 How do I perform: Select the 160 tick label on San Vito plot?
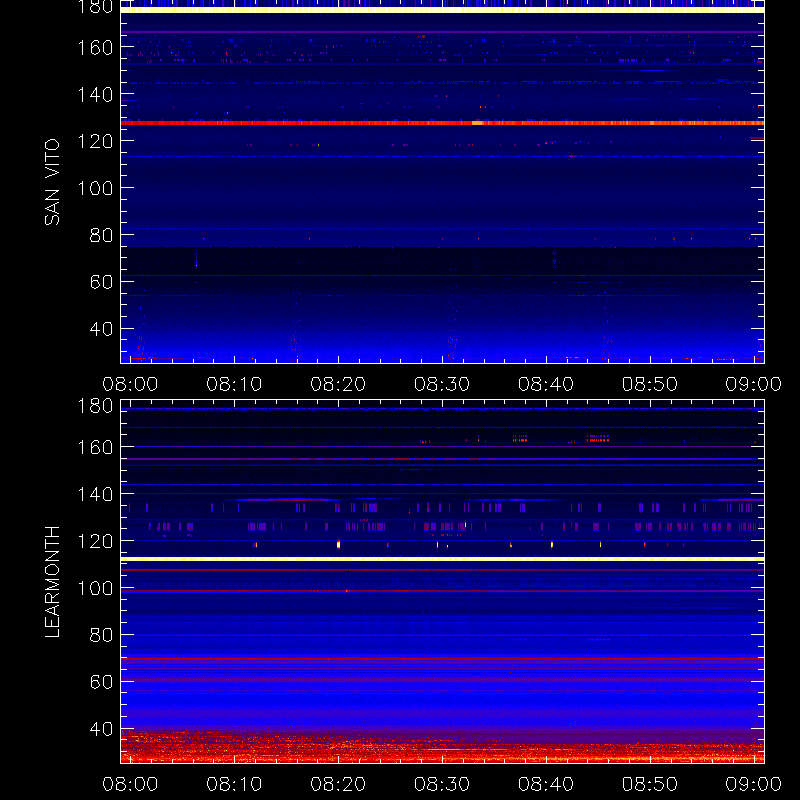[95, 47]
